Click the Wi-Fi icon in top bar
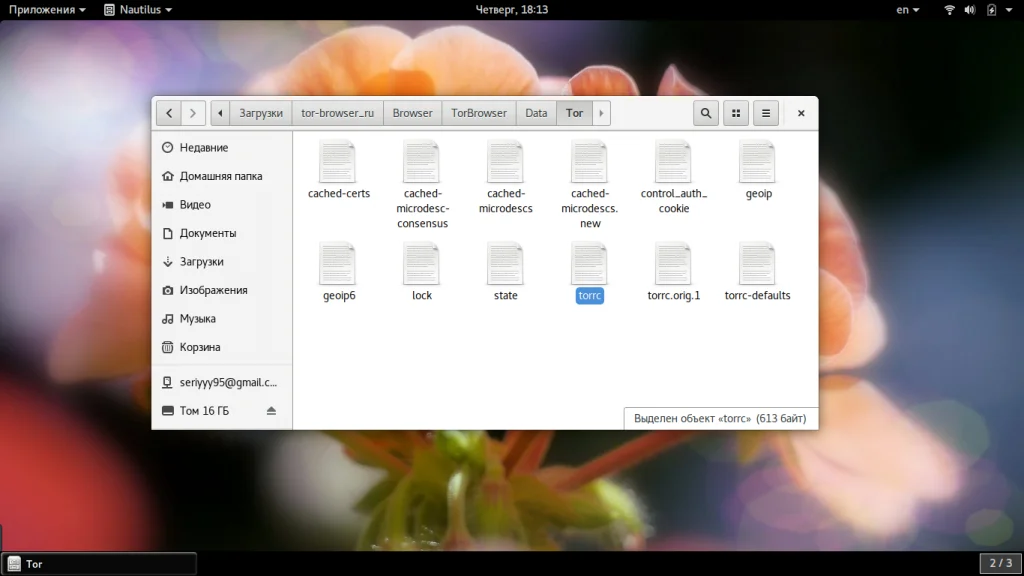 [949, 10]
